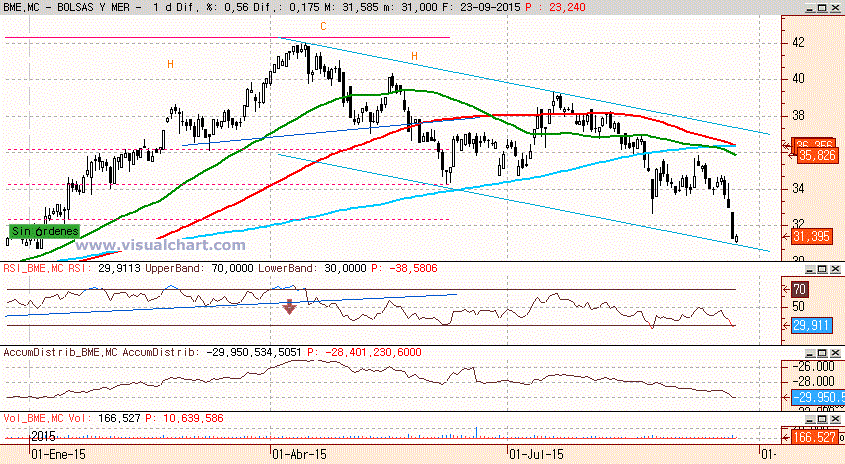Click 'UpperBand: 70,0000' parameter text
The width and height of the screenshot is (845, 464).
click(x=199, y=268)
